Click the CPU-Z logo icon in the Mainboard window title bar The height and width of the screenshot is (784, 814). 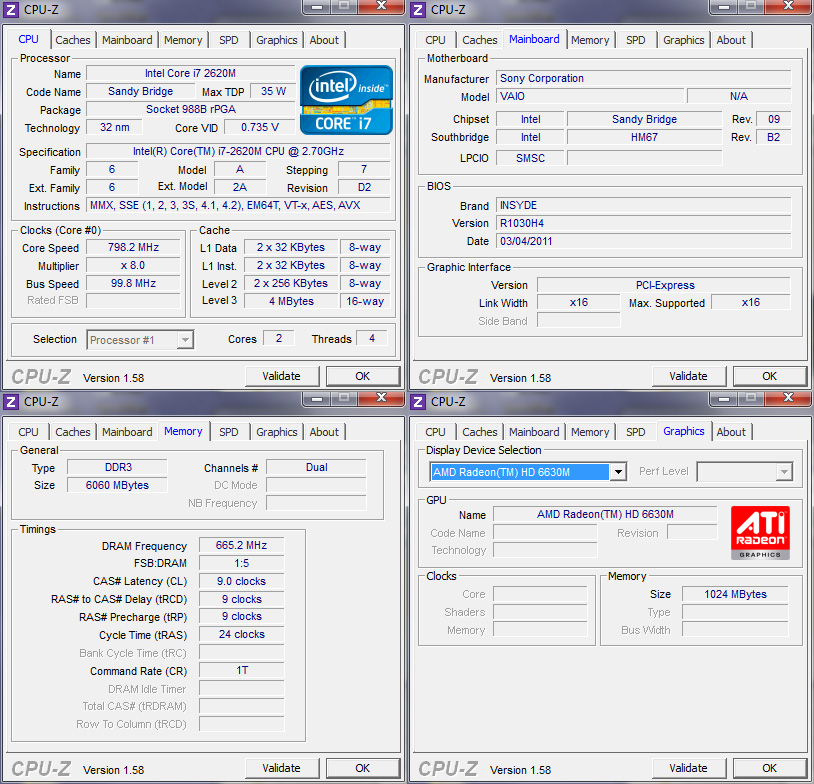(x=418, y=10)
